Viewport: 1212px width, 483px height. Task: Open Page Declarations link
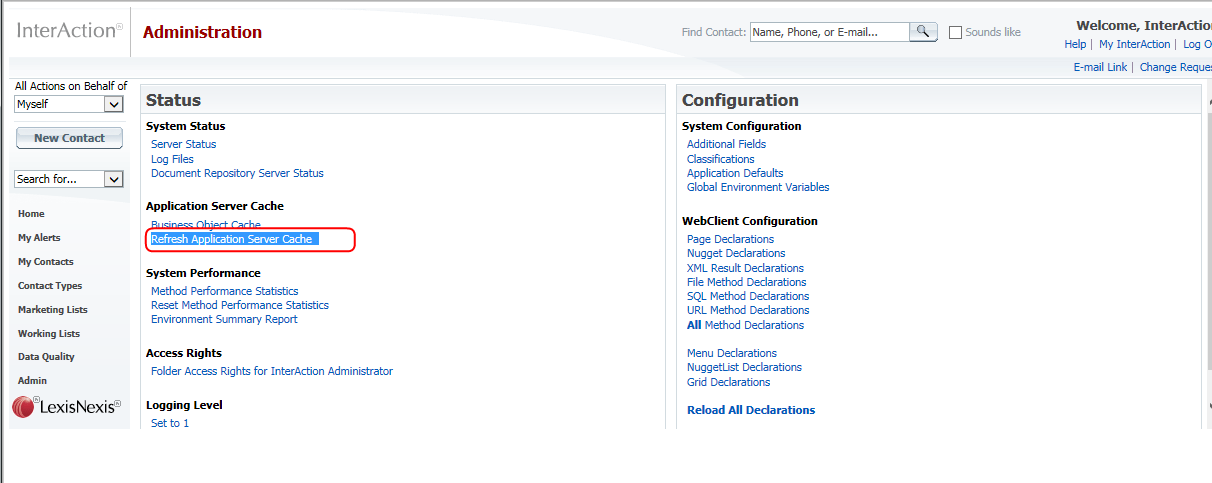tap(730, 240)
